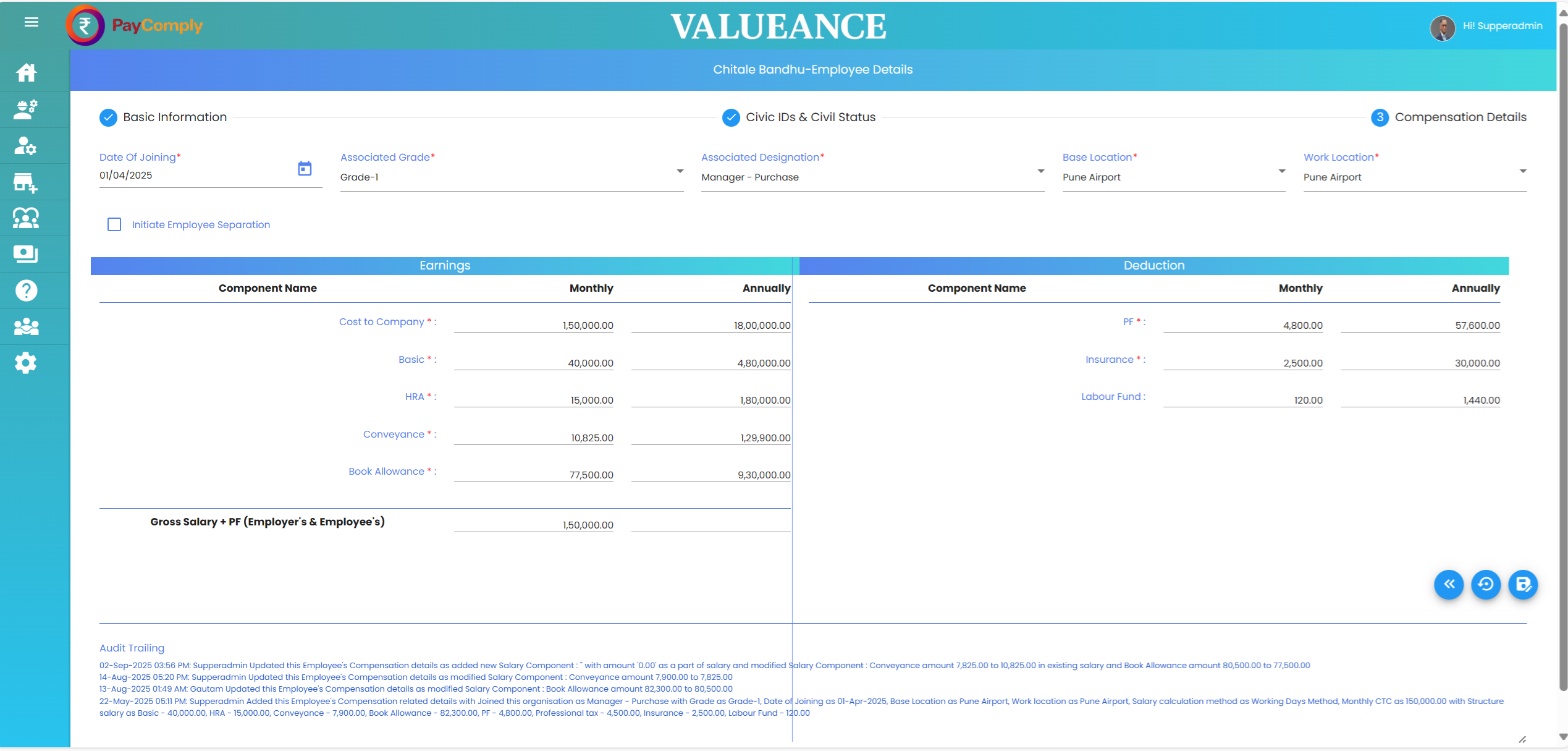Click the PF monthly deduction field
This screenshot has height=751, width=1568.
click(x=1243, y=325)
